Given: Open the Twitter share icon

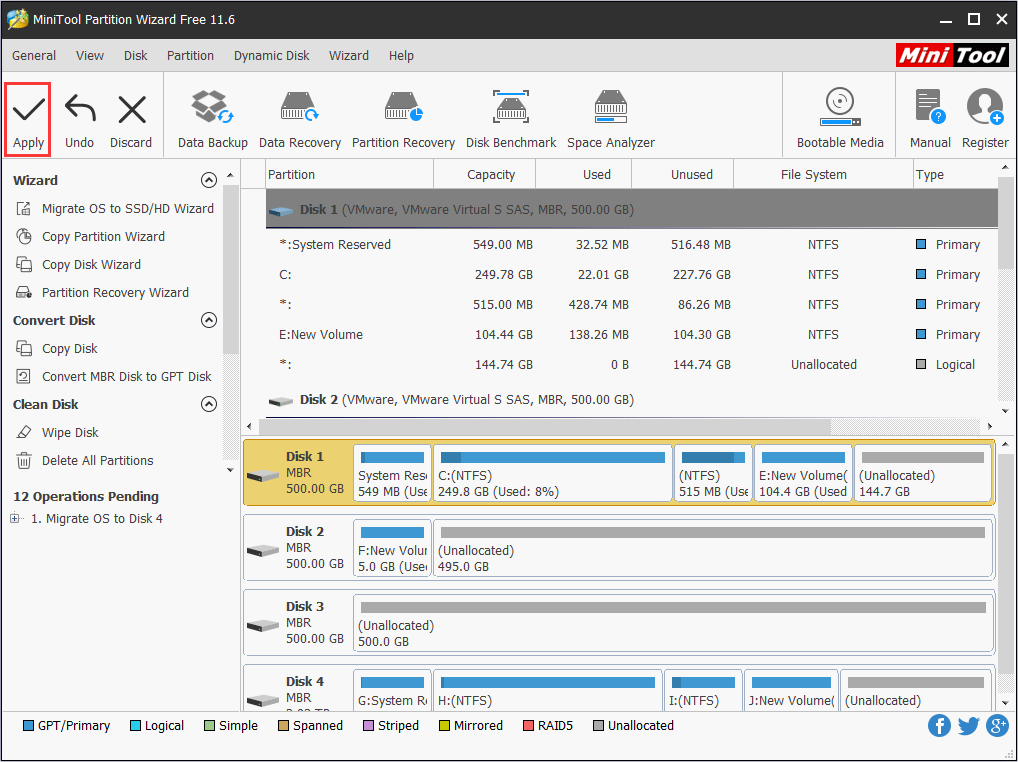Looking at the screenshot, I should [968, 726].
